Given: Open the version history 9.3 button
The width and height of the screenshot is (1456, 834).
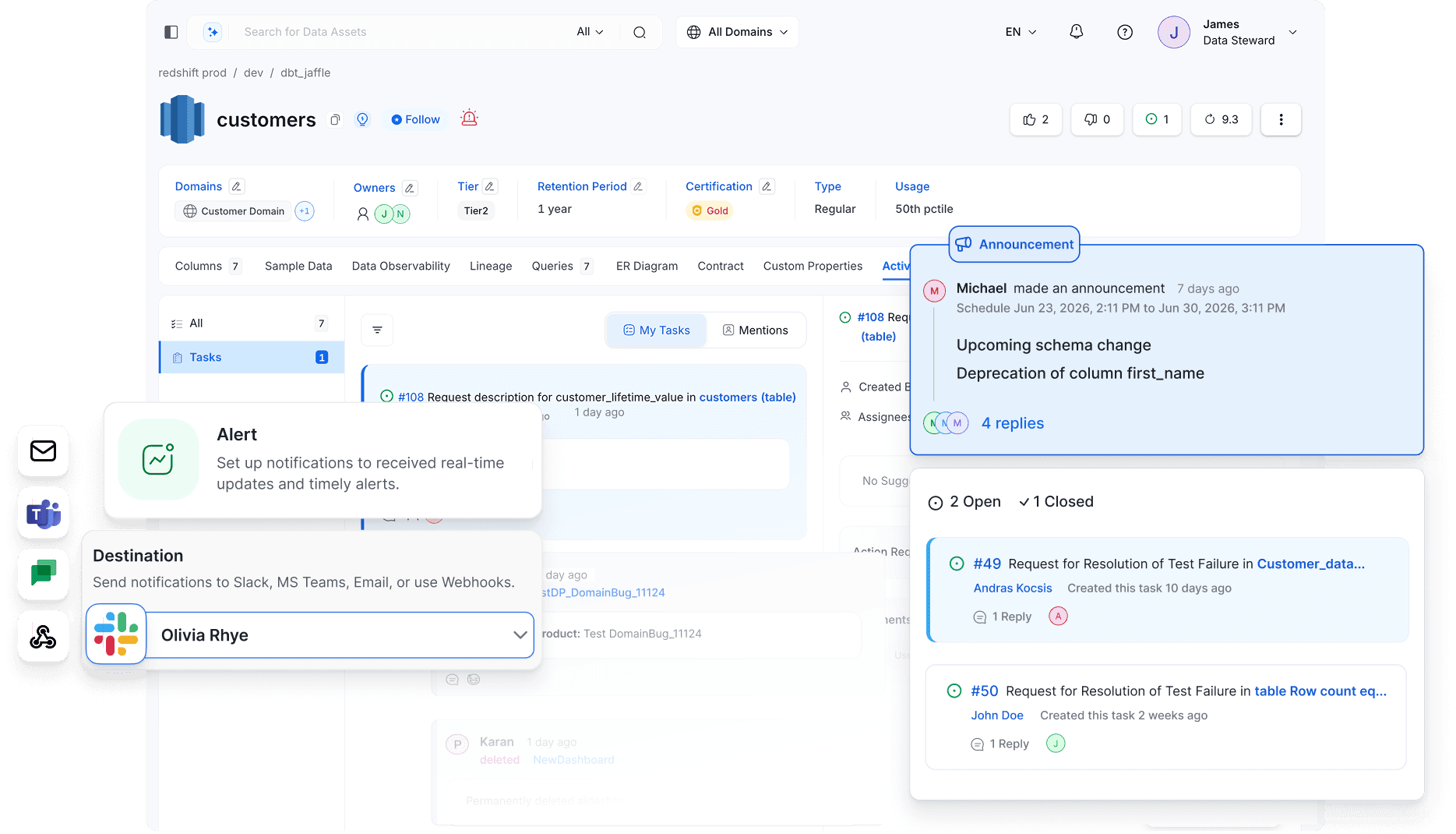Looking at the screenshot, I should (x=1221, y=119).
